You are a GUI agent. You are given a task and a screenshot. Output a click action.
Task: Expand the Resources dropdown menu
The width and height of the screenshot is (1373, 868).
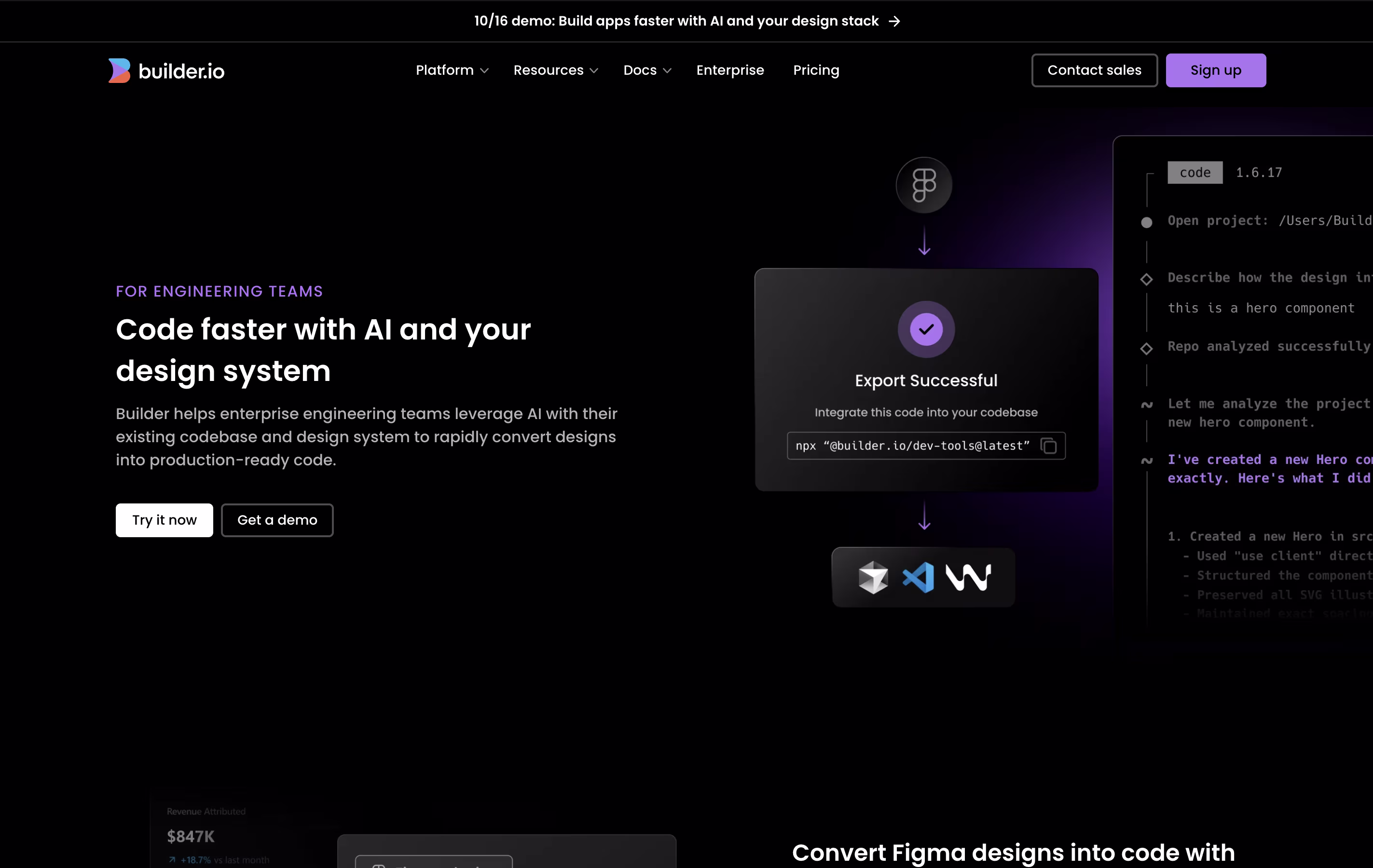pyautogui.click(x=556, y=70)
